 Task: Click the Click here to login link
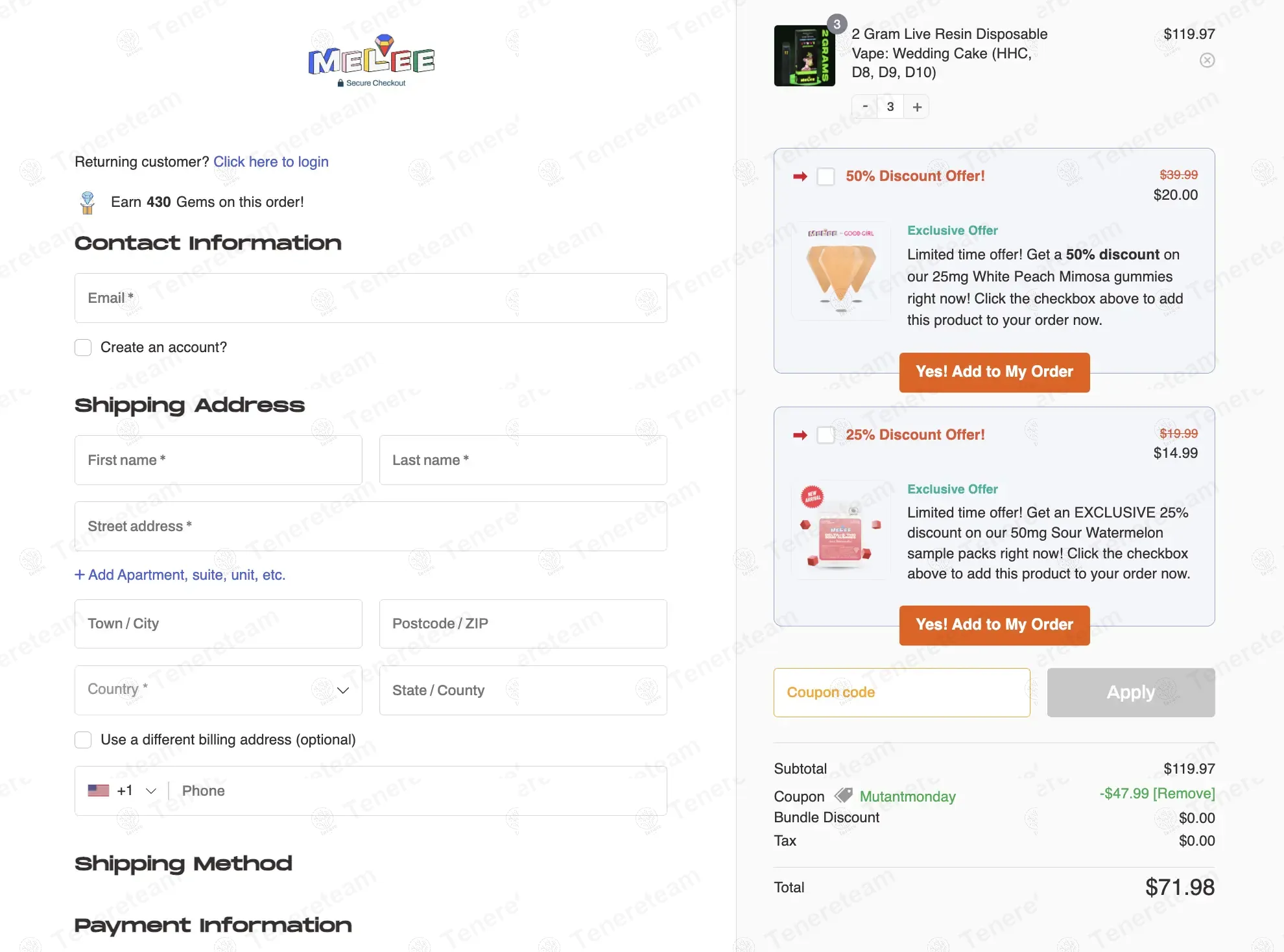tap(271, 161)
